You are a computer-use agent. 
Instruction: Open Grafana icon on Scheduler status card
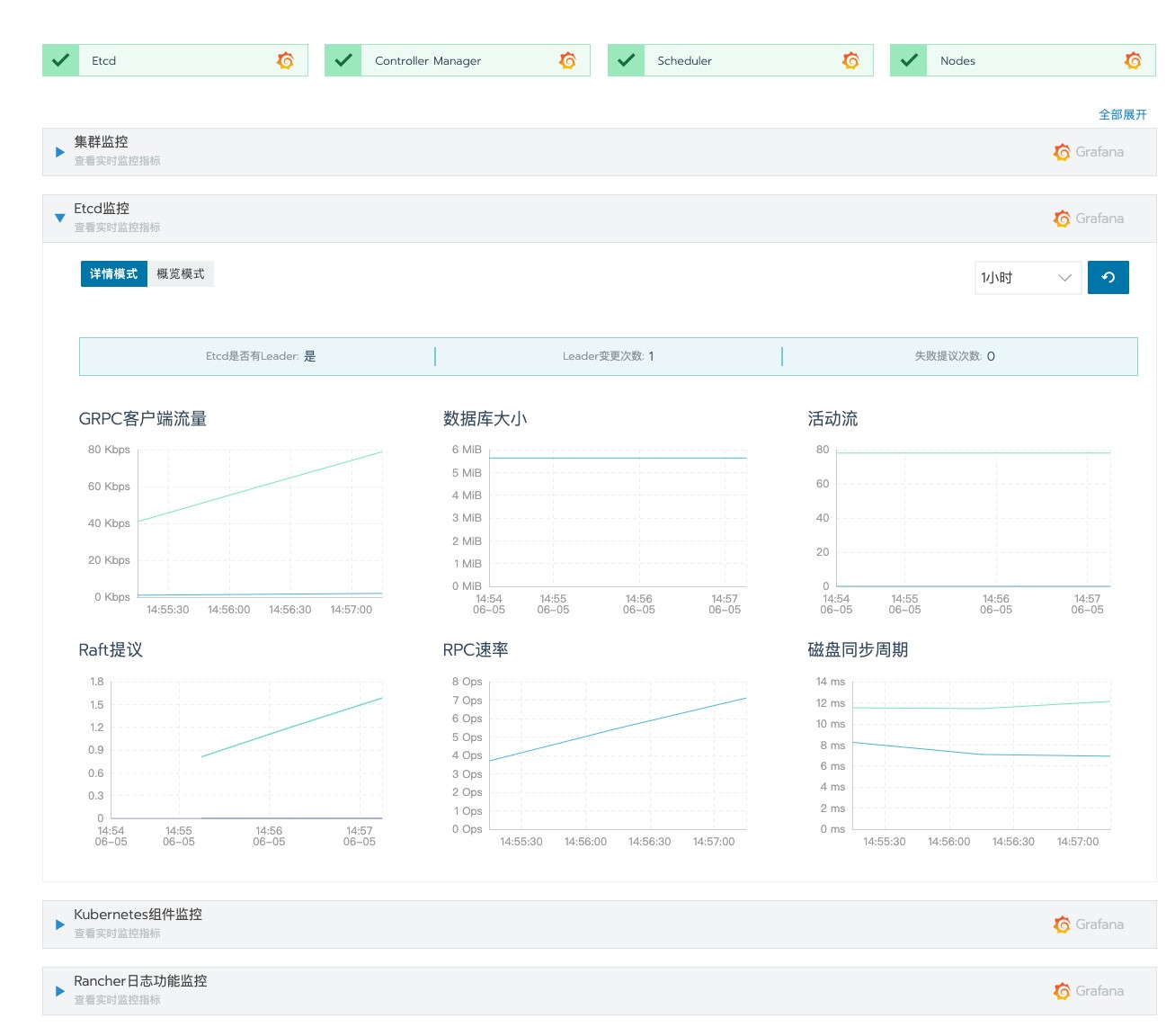pyautogui.click(x=850, y=60)
